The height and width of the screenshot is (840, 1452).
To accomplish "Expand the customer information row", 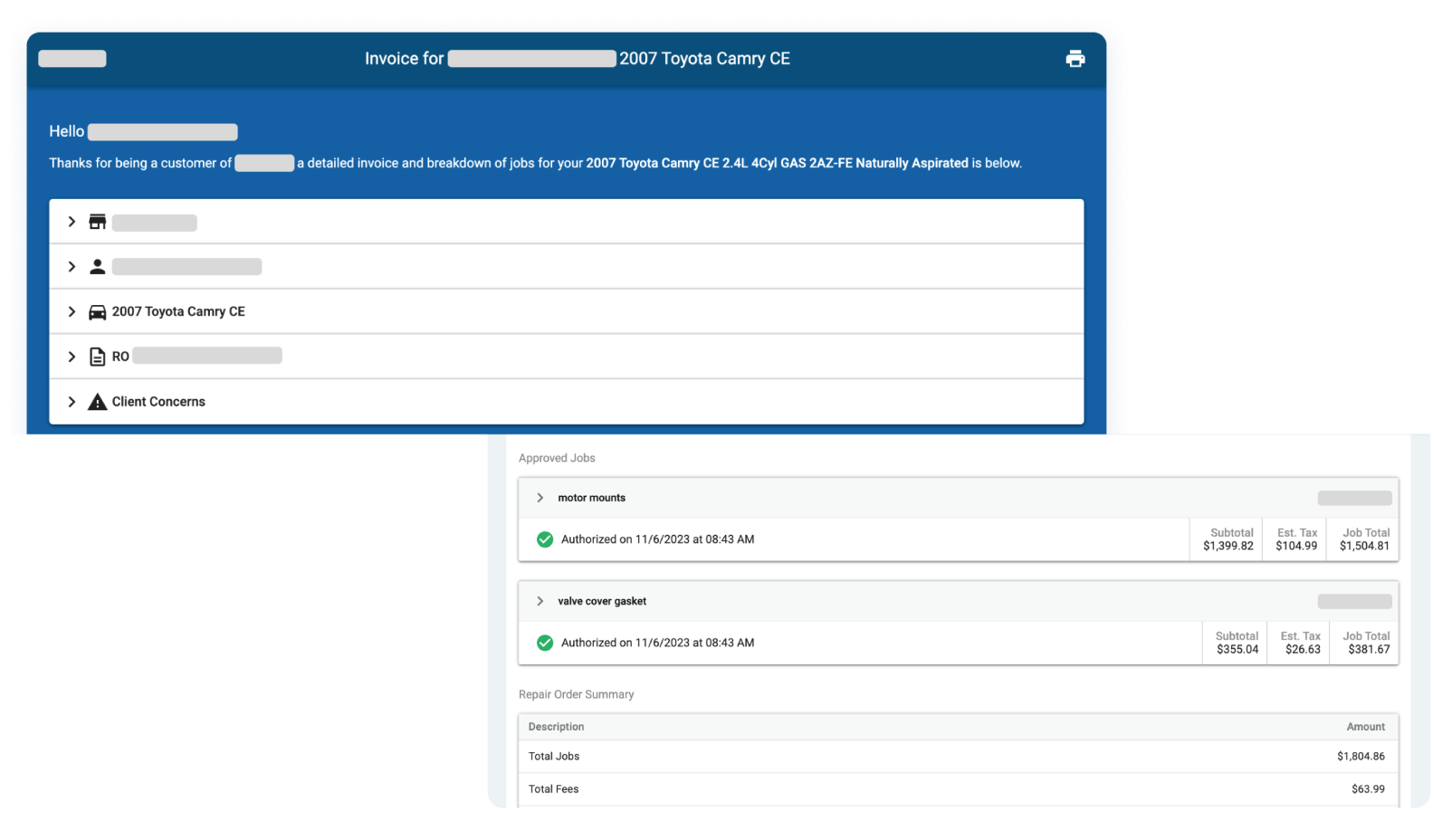I will pyautogui.click(x=72, y=266).
